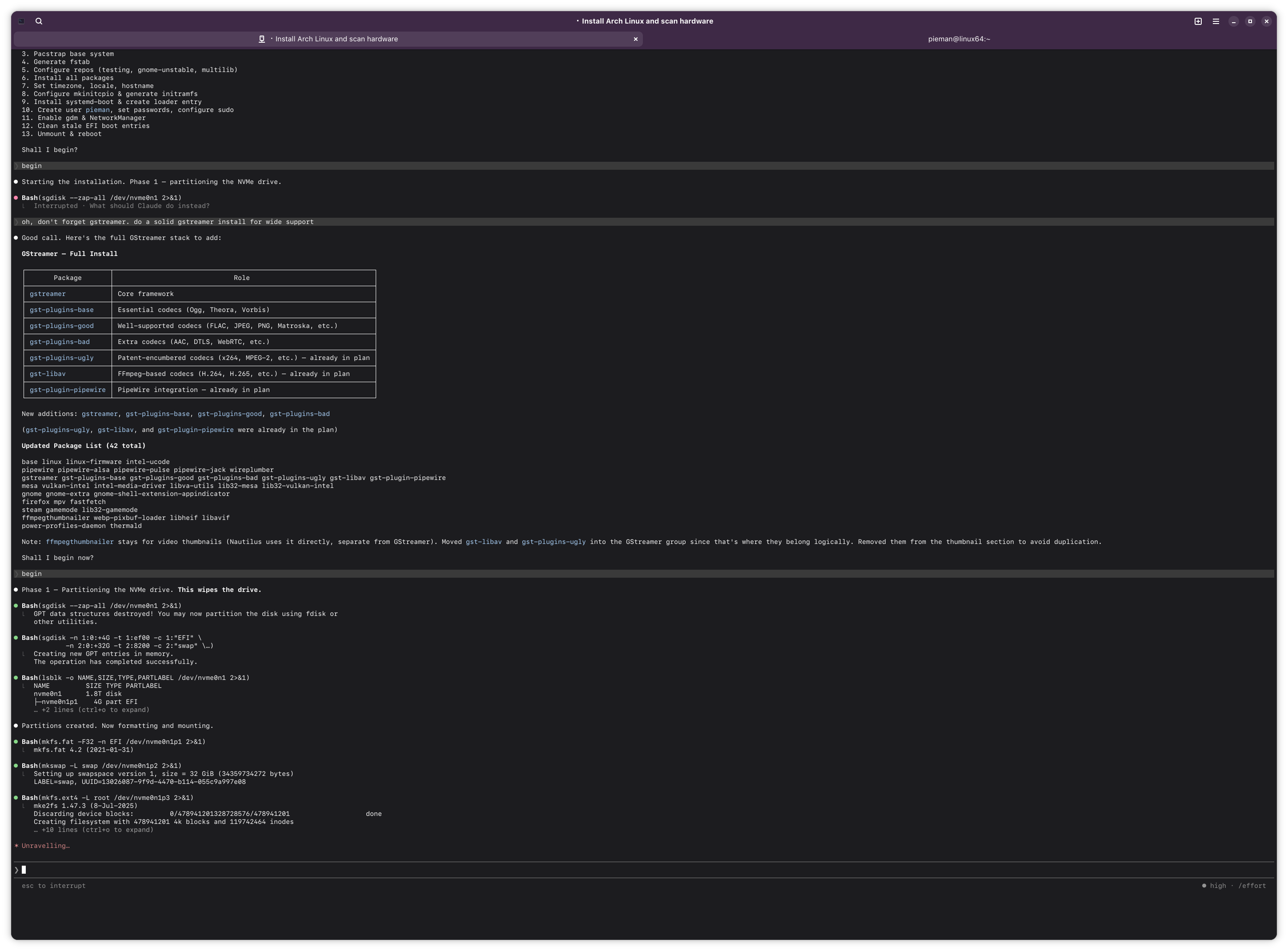This screenshot has width=1288, height=951.
Task: Click the new tab plus icon
Action: 1198,21
